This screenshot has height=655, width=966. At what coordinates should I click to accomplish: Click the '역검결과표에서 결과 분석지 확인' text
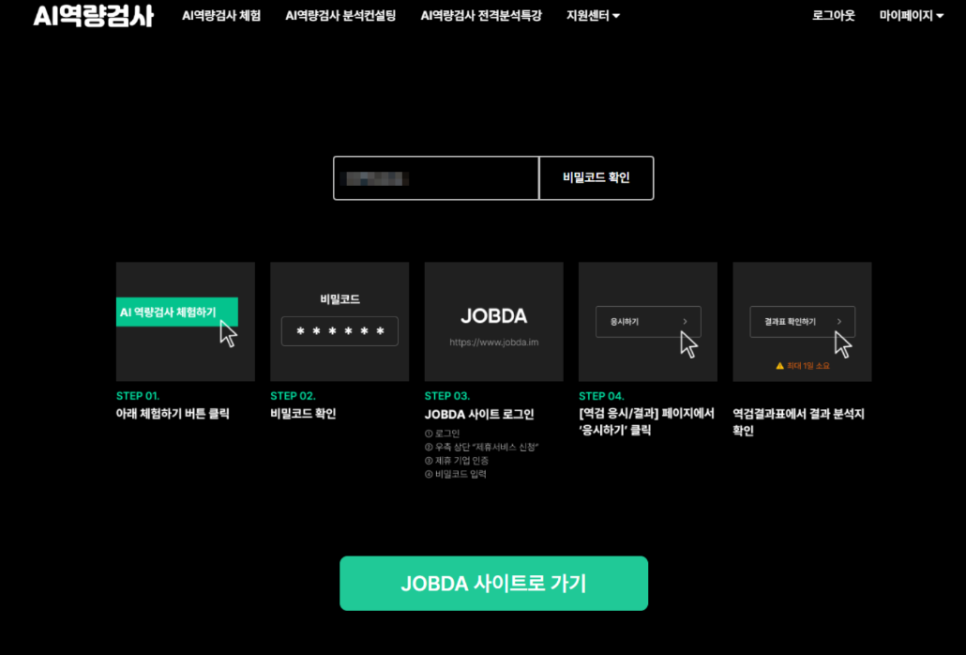coord(798,422)
